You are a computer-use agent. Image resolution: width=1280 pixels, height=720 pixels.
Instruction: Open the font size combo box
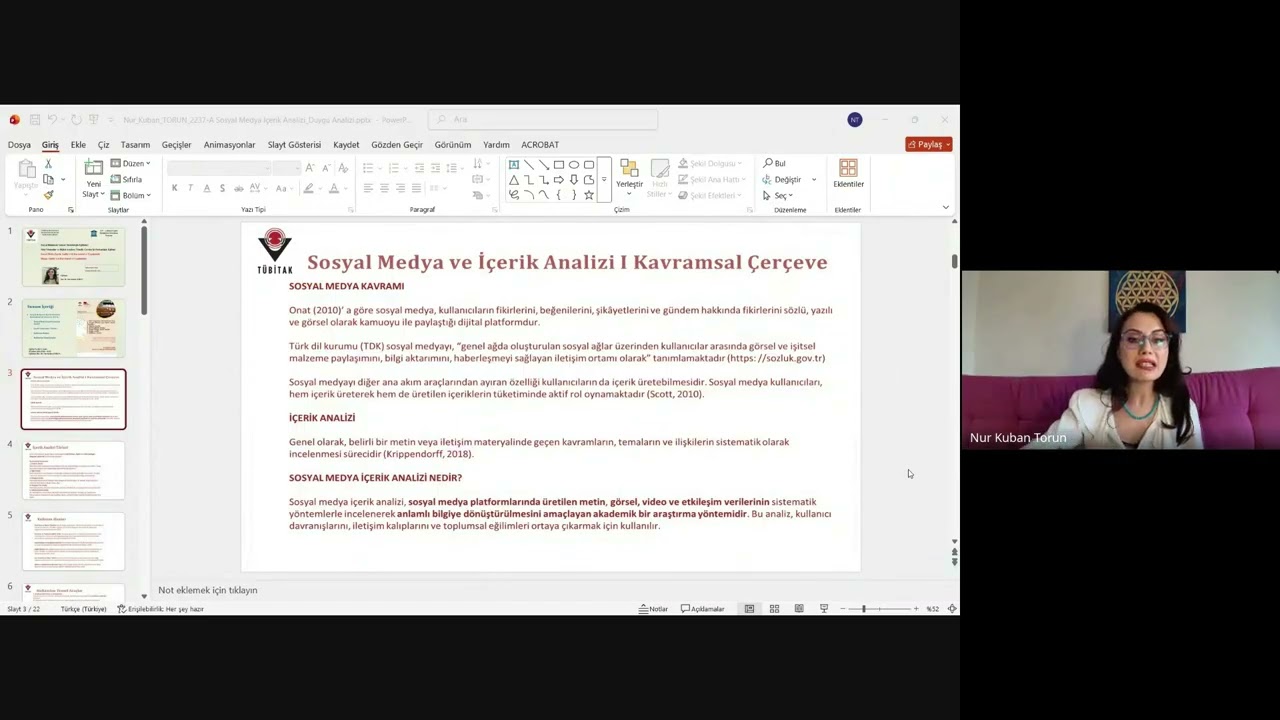(x=287, y=168)
